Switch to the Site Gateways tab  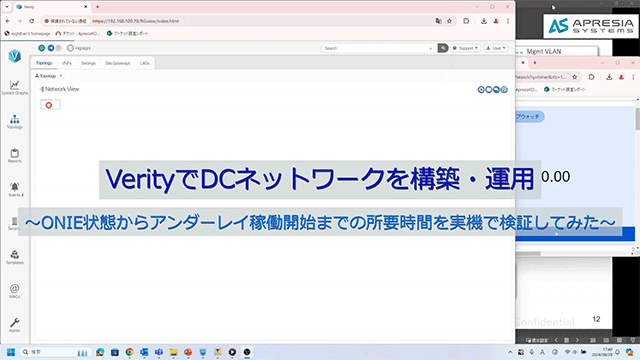(118, 63)
